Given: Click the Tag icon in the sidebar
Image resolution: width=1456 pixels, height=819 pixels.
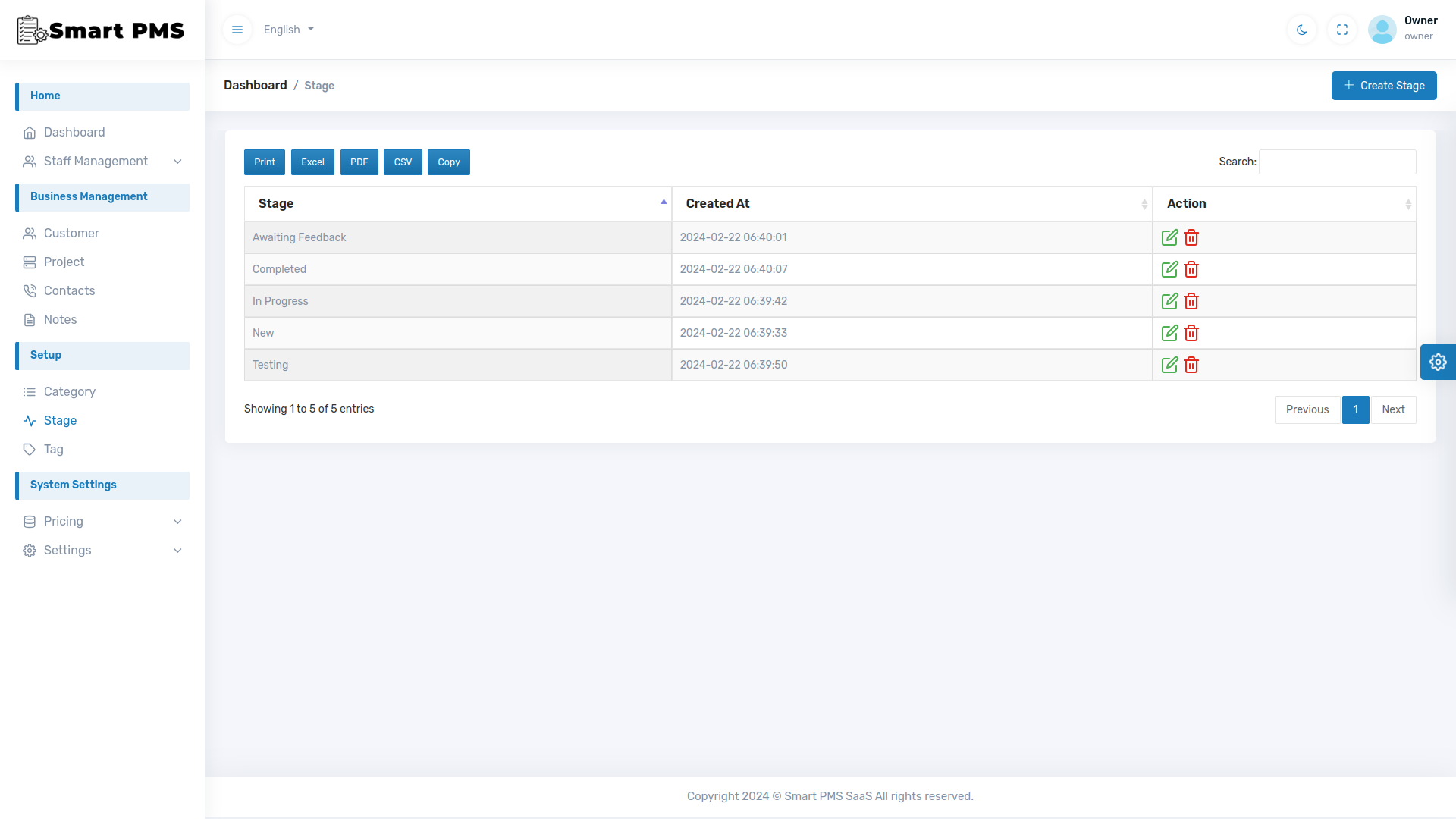Looking at the screenshot, I should pyautogui.click(x=30, y=449).
